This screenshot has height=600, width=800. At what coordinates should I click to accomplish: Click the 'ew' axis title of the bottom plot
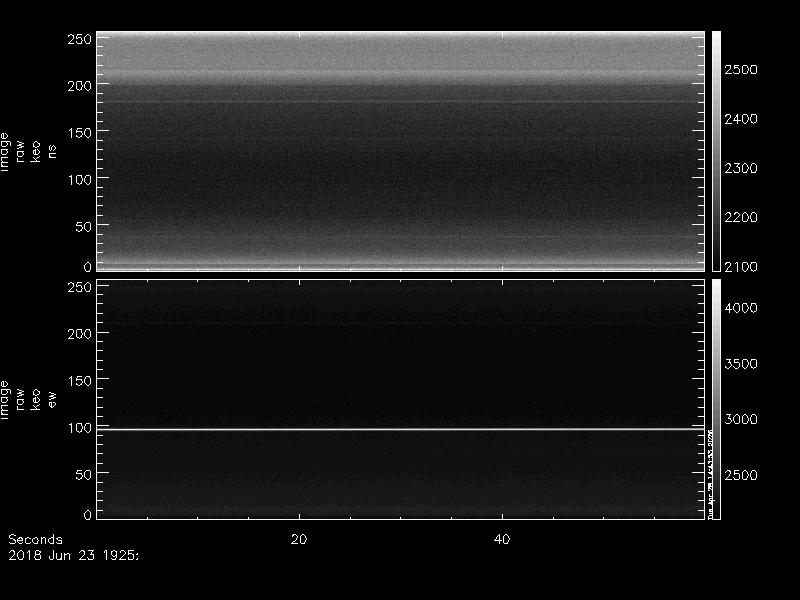[52, 399]
